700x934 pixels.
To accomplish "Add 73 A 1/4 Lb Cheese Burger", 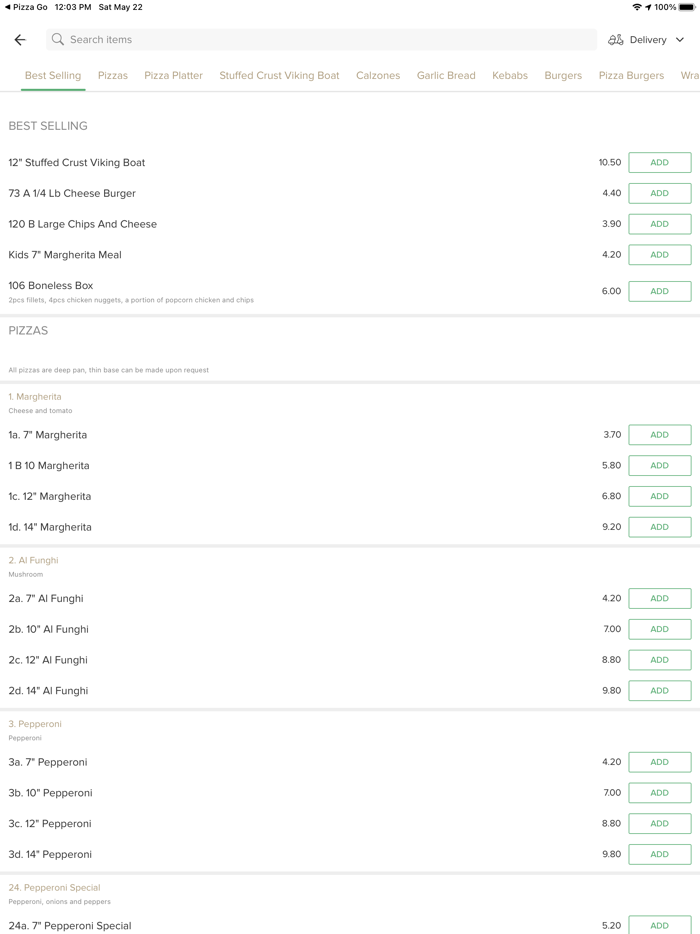I will point(659,193).
